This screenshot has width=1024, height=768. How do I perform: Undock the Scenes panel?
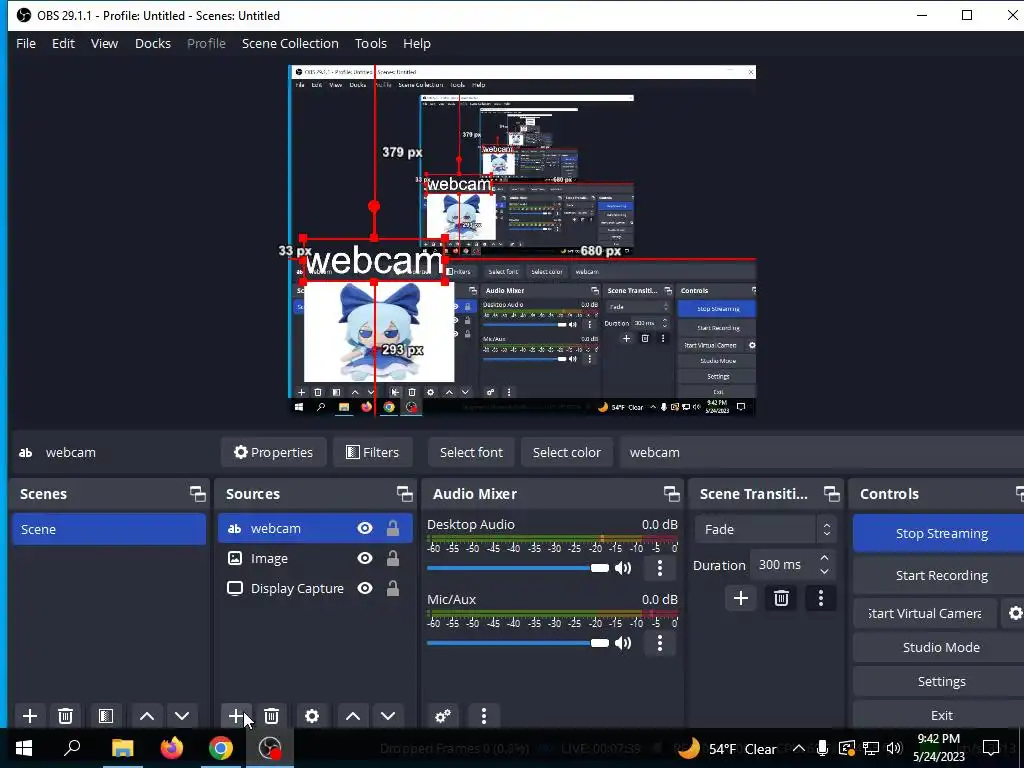tap(197, 494)
